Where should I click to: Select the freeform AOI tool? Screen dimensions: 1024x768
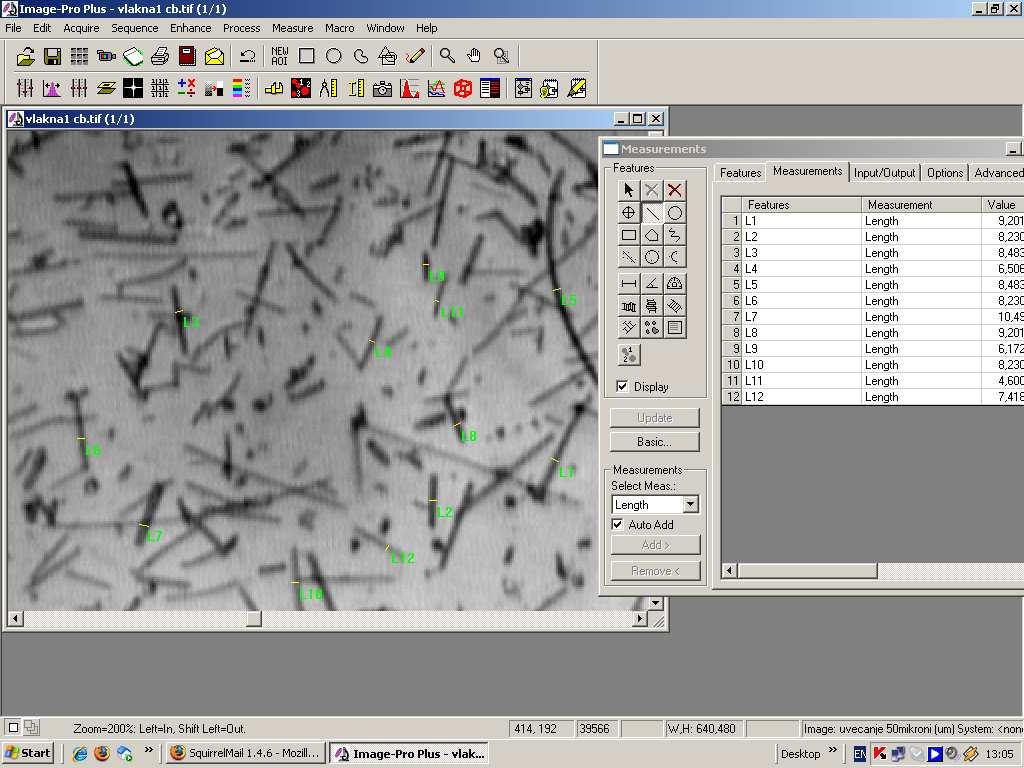(360, 57)
